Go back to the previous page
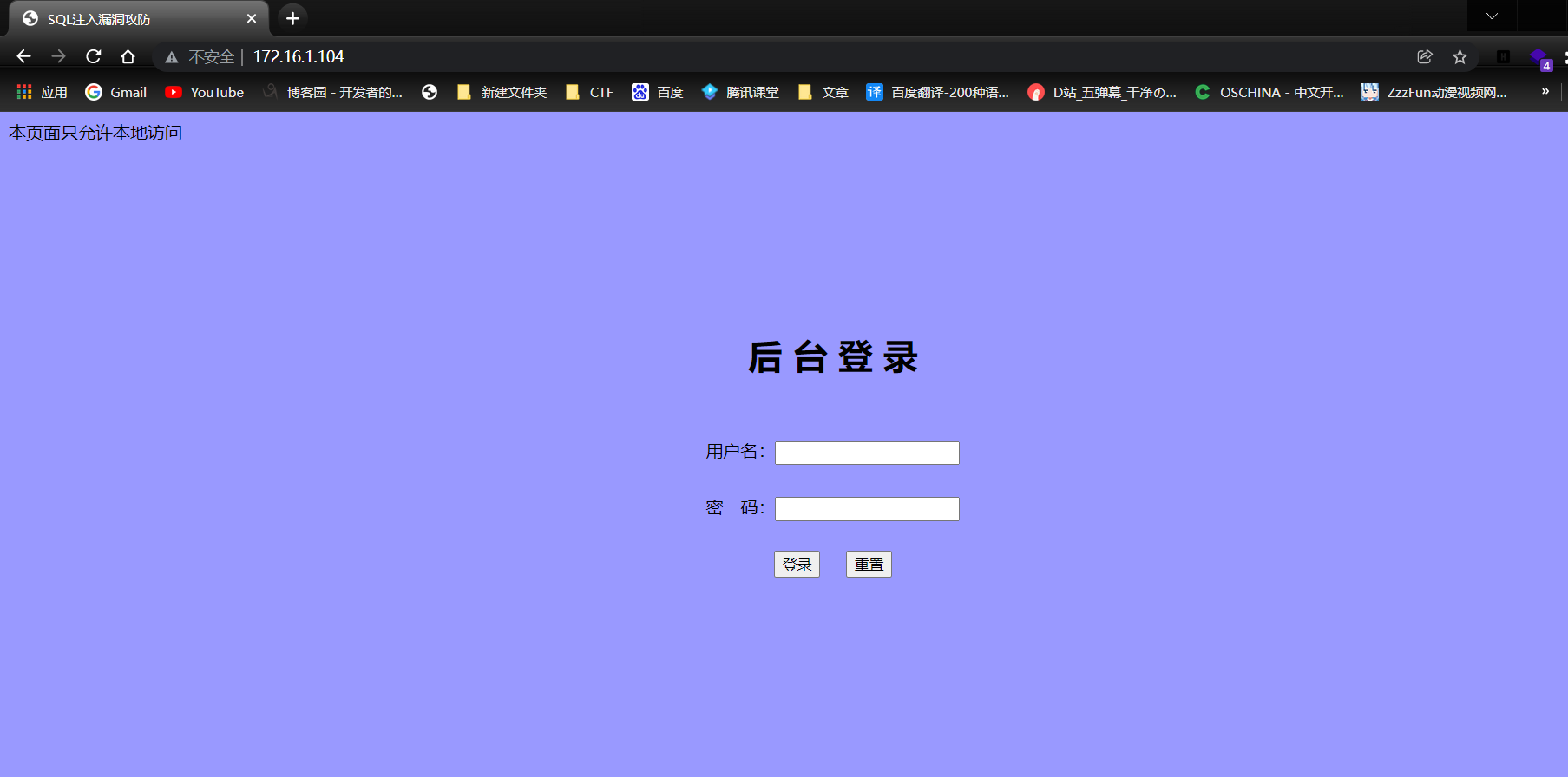This screenshot has width=1568, height=777. pyautogui.click(x=23, y=56)
